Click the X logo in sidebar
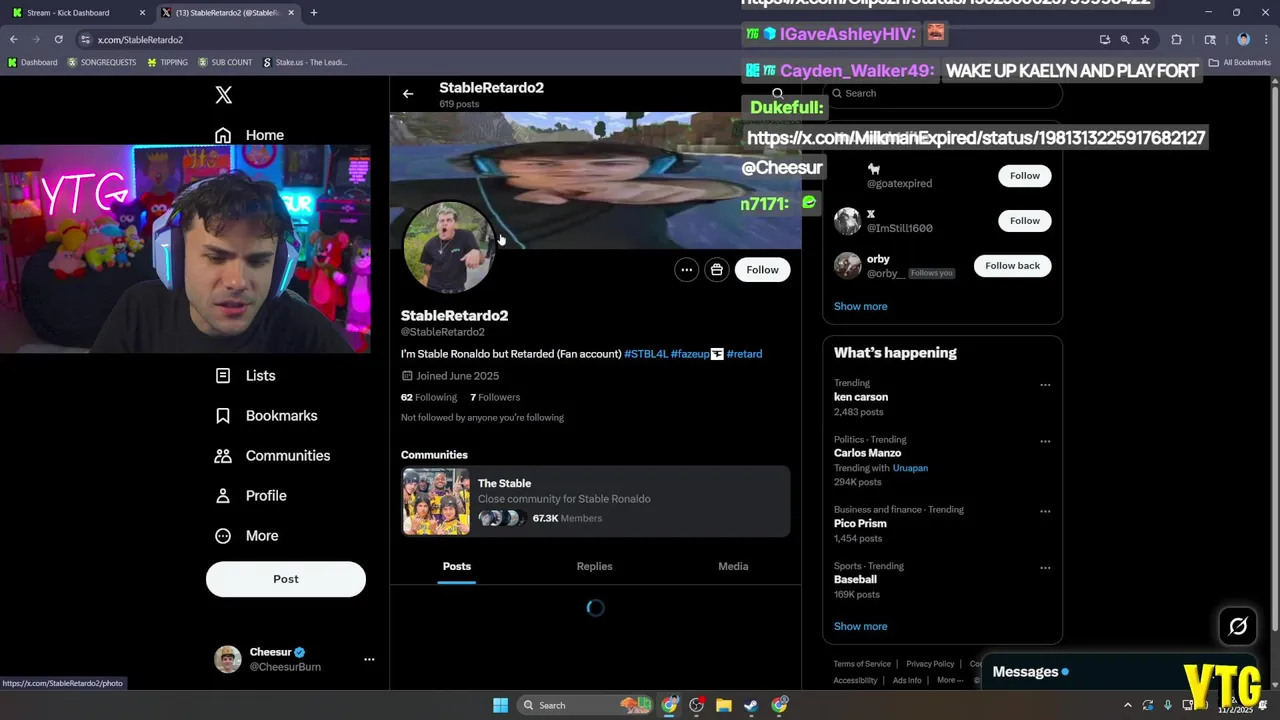This screenshot has height=720, width=1280. 224,95
